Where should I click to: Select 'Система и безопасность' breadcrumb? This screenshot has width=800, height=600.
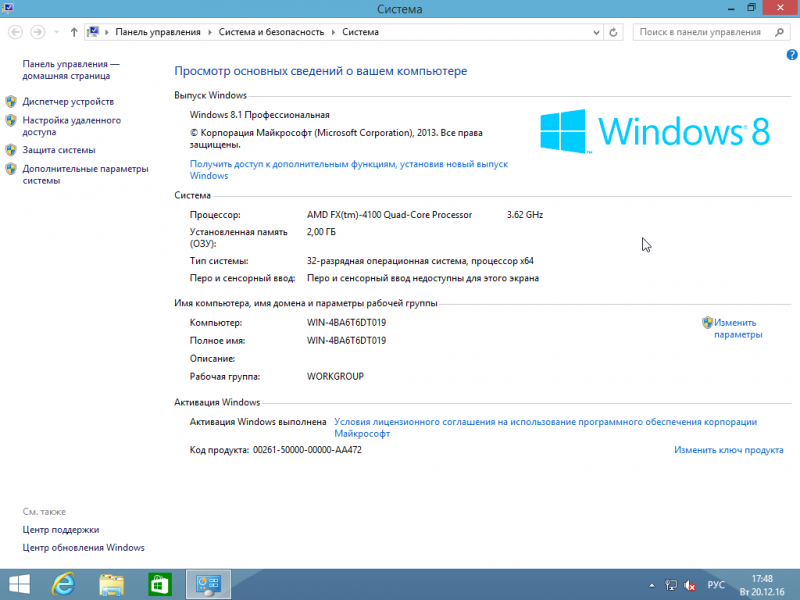271,32
